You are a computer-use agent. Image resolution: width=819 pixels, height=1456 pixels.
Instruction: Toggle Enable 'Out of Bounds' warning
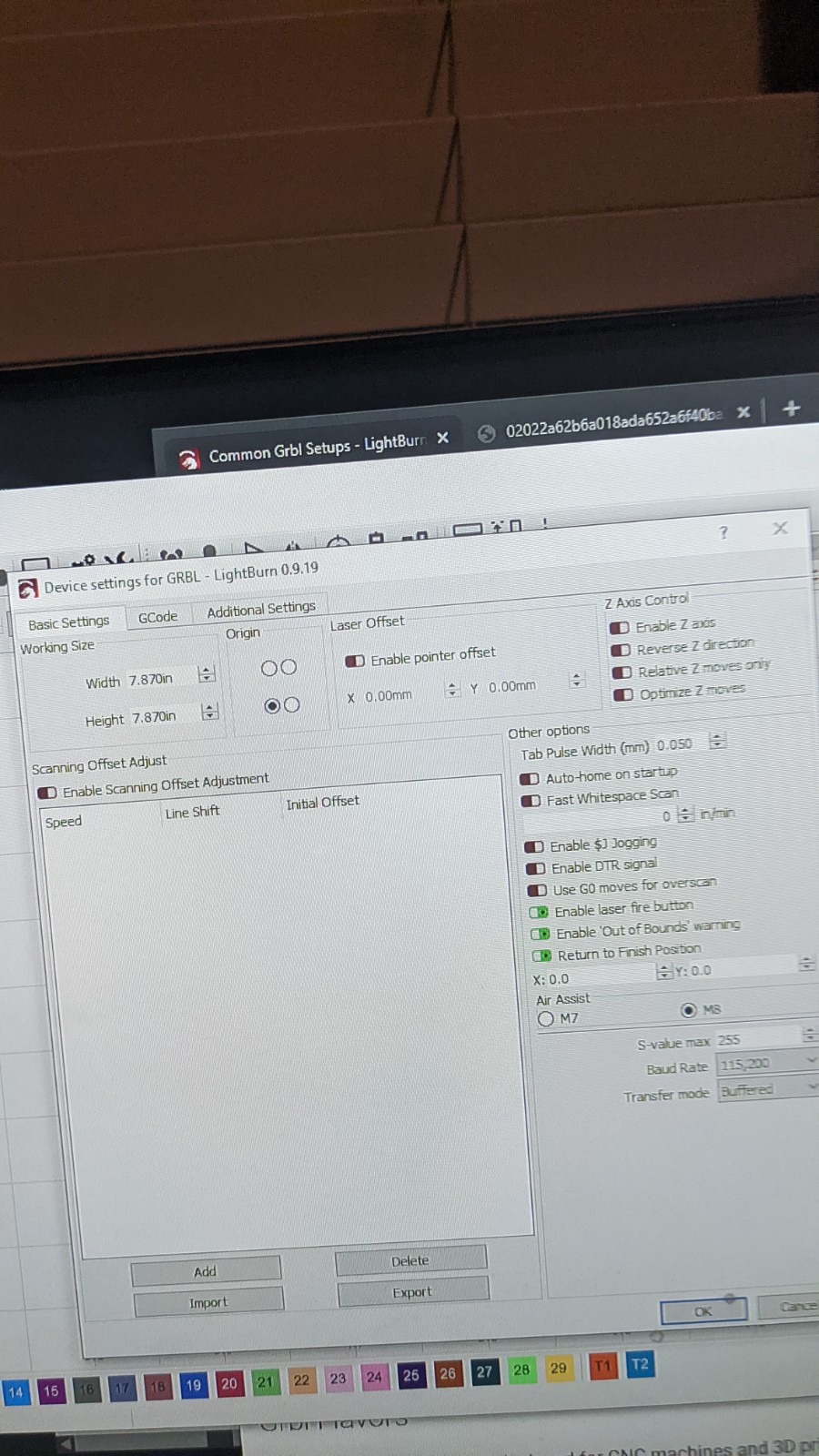point(541,934)
